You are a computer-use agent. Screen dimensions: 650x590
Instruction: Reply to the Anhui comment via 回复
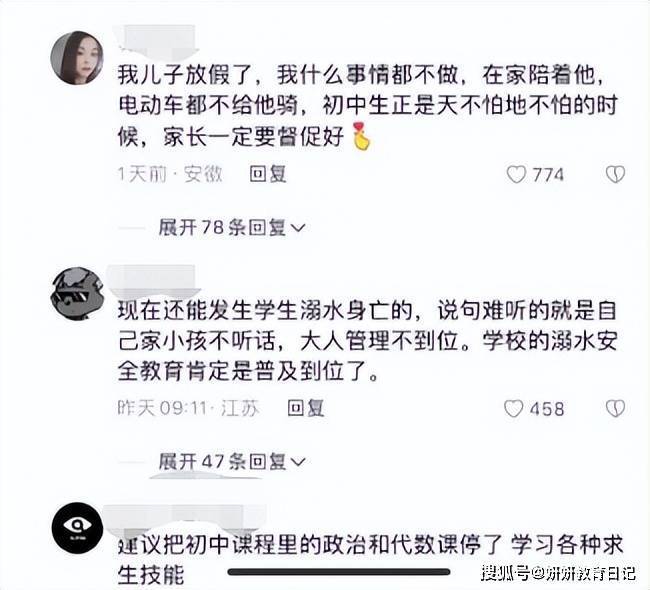pyautogui.click(x=268, y=174)
